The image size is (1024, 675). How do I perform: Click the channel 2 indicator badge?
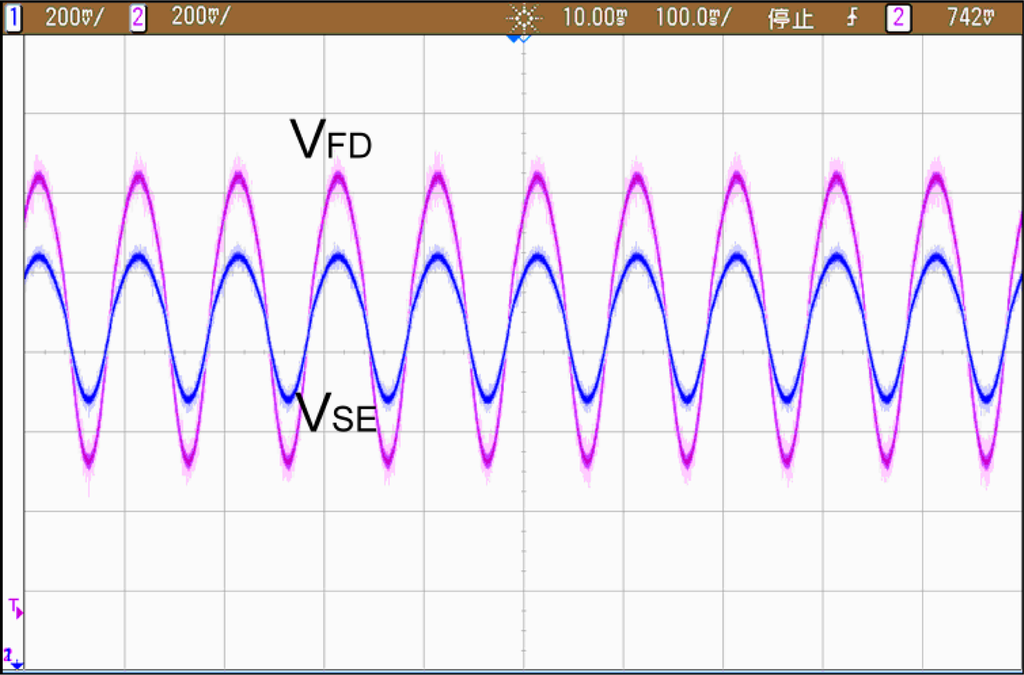coord(139,18)
